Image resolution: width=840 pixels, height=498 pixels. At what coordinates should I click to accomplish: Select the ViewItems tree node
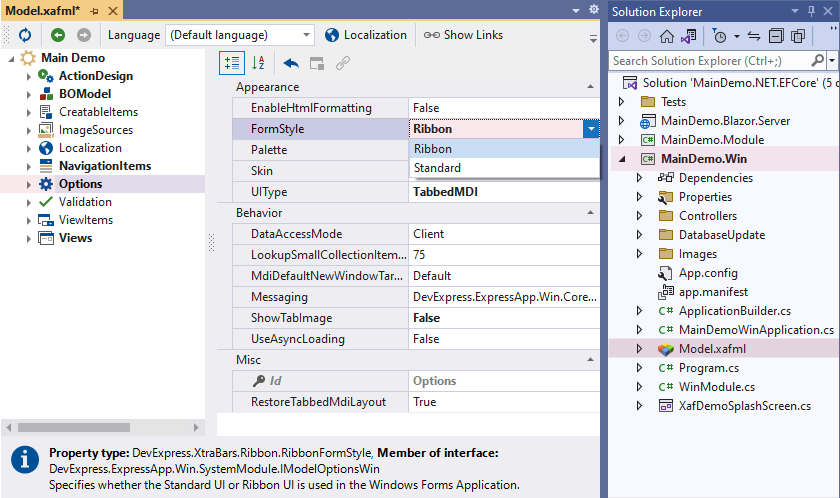[x=86, y=220]
